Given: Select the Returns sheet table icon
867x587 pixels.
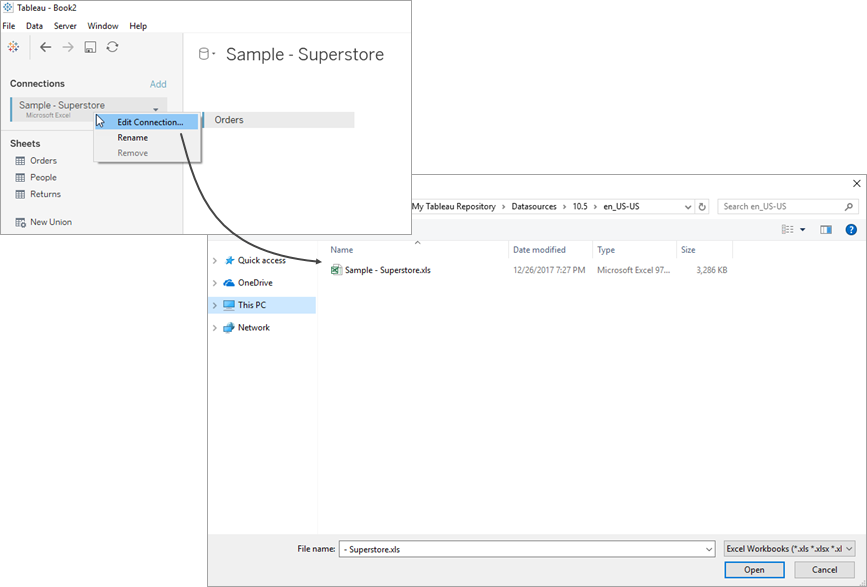Looking at the screenshot, I should [20, 194].
